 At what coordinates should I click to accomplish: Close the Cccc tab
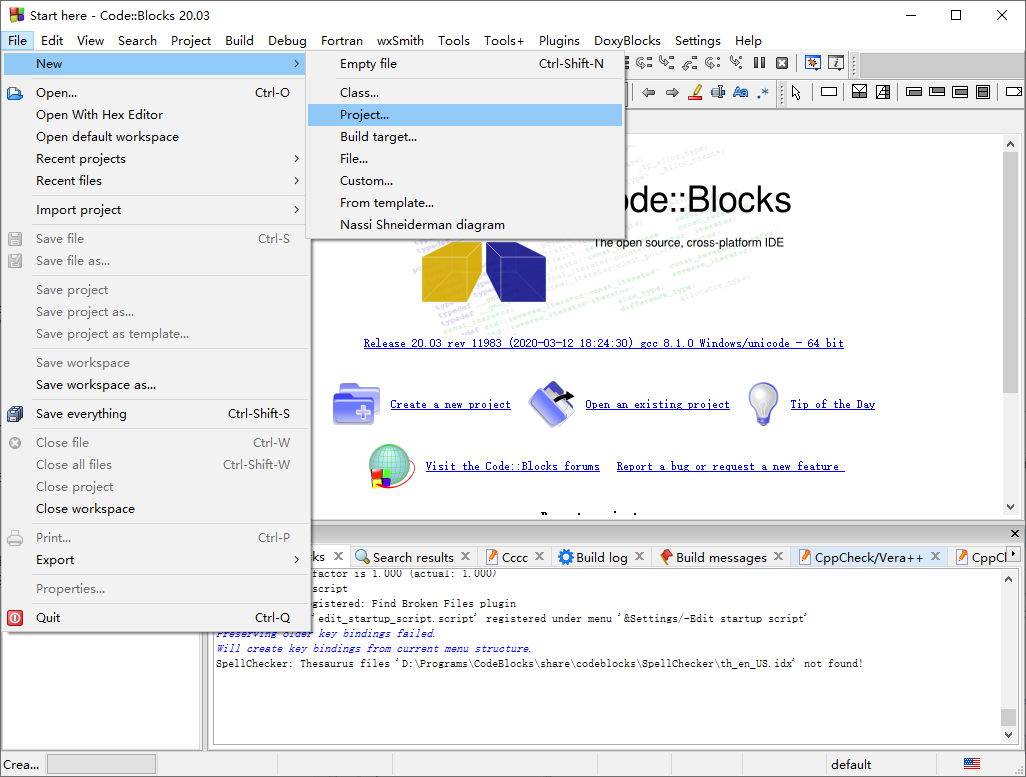tap(539, 556)
